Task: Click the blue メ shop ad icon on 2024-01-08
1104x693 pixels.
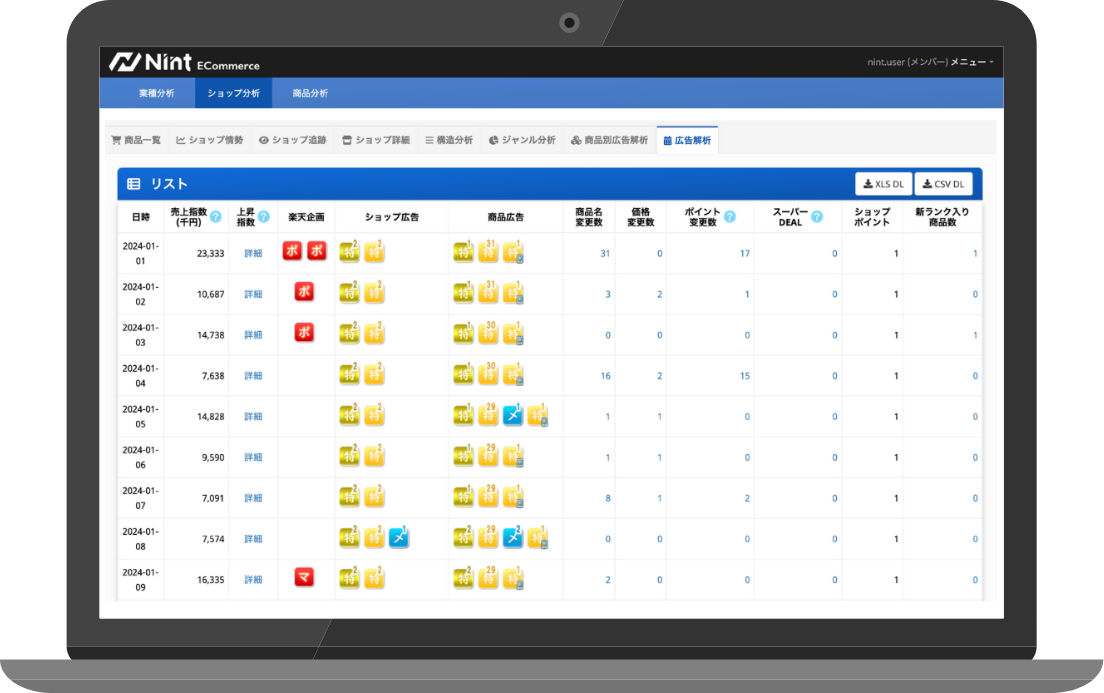Action: (399, 537)
